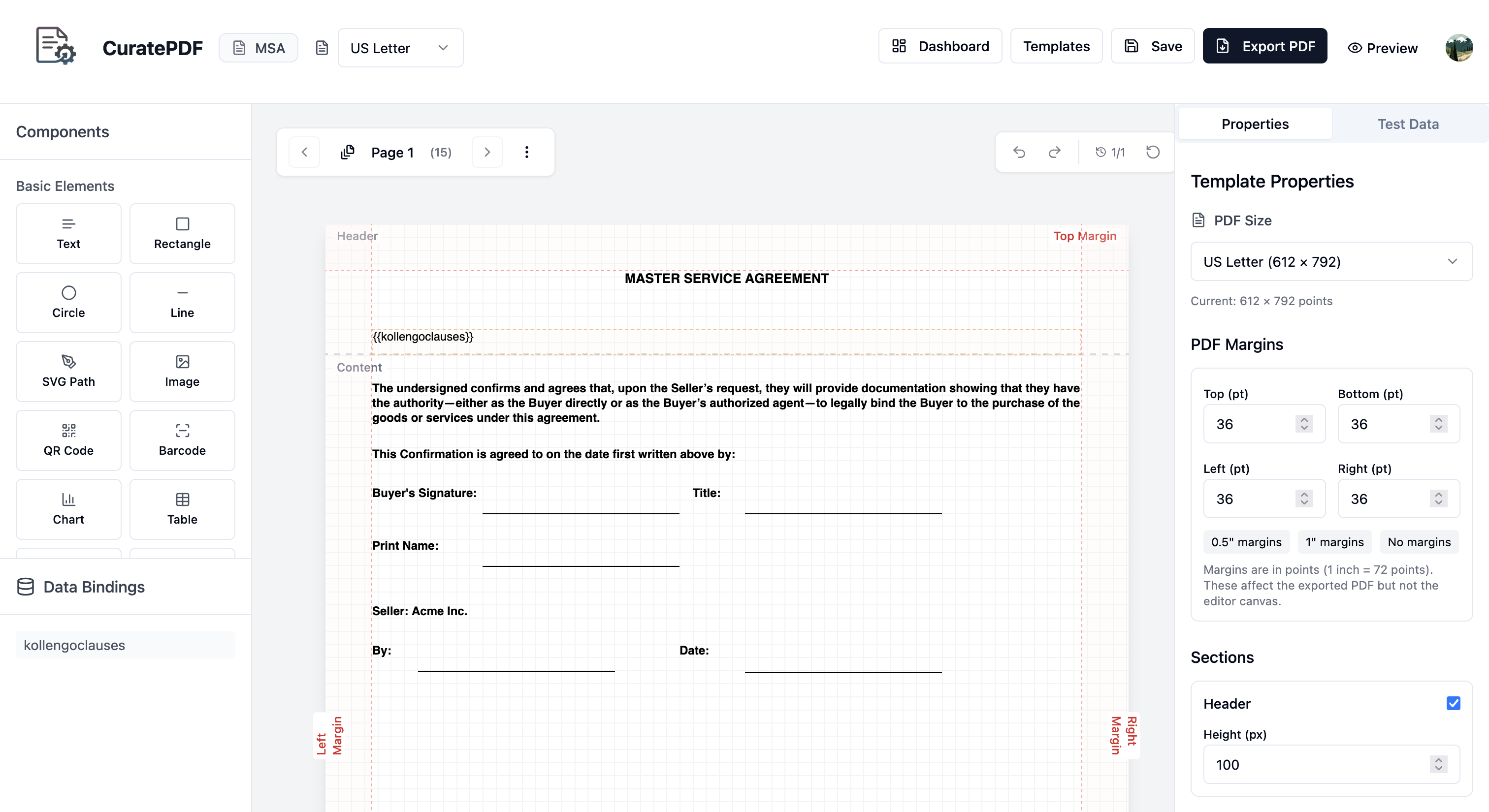
Task: Insert a Barcode component
Action: pyautogui.click(x=182, y=440)
